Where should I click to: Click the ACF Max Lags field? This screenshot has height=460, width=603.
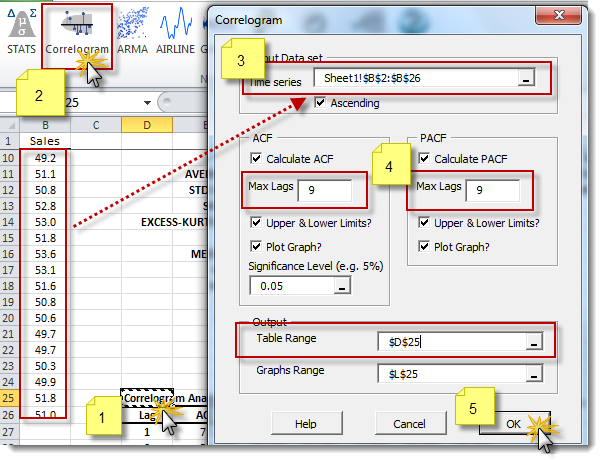coord(324,190)
